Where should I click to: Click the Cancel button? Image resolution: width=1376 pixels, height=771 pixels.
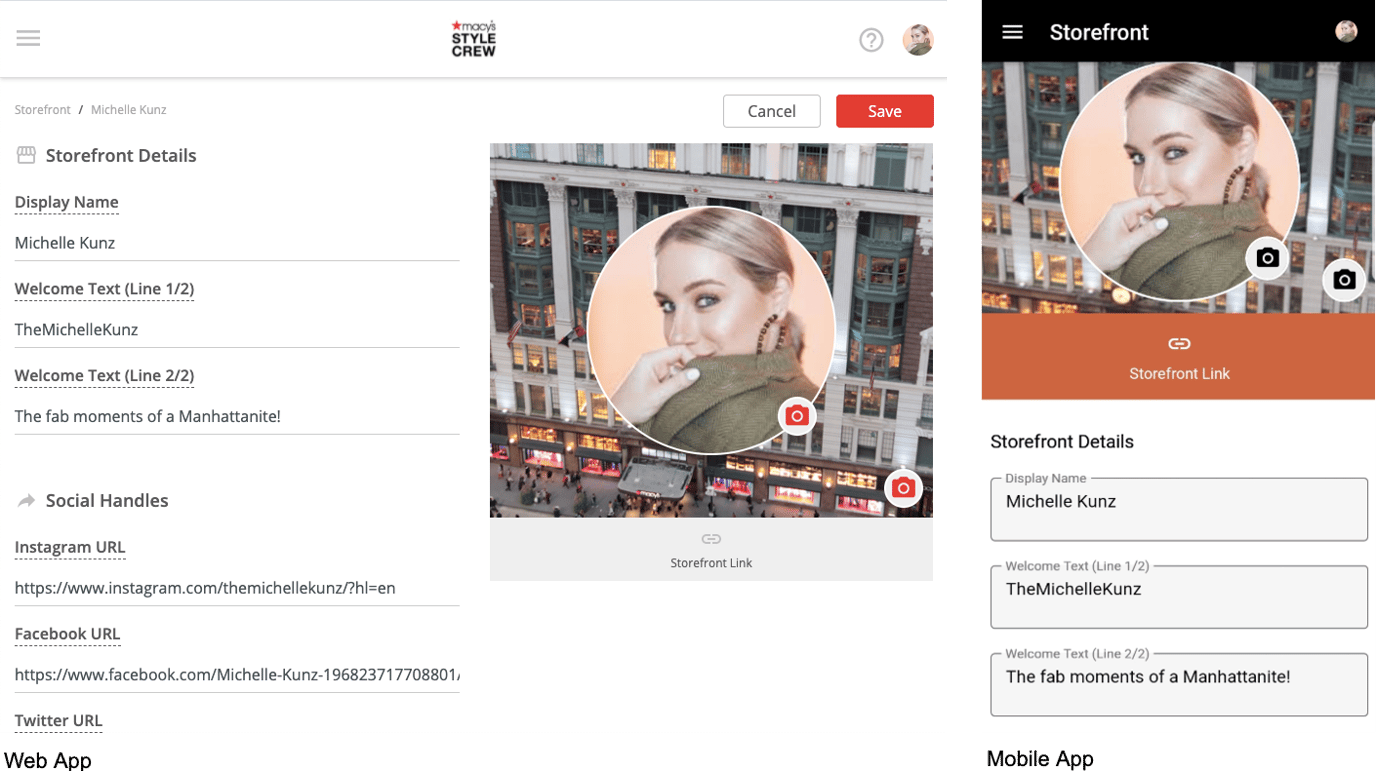[771, 111]
